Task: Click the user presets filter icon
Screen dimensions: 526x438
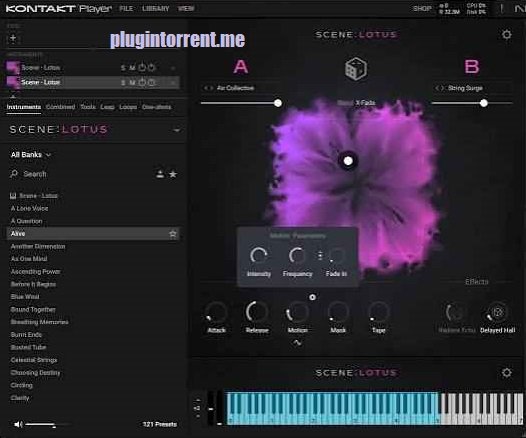Action: 160,174
